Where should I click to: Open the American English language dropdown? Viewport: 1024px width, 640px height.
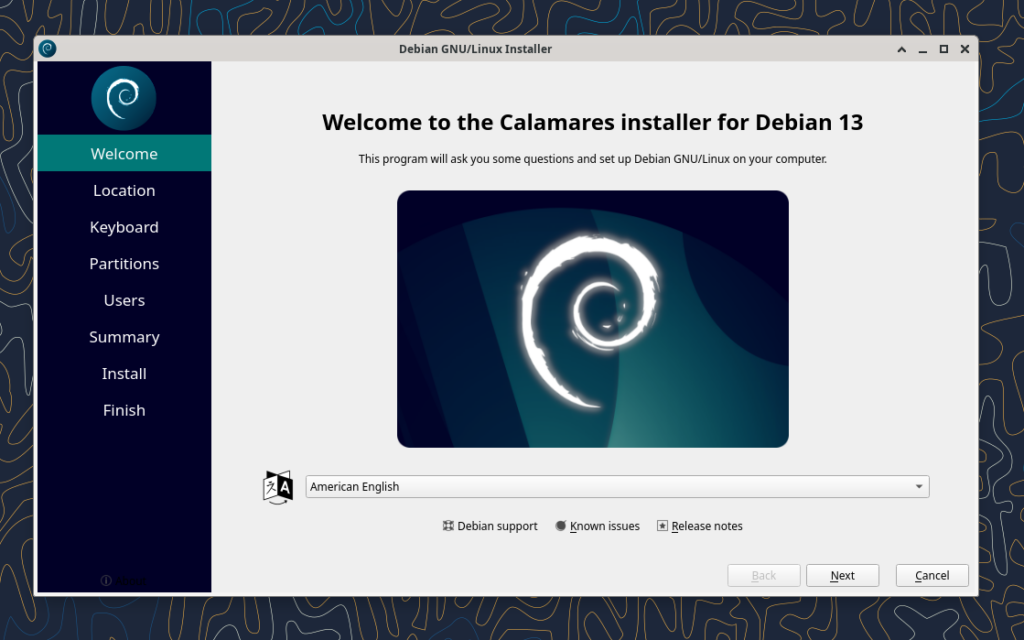click(x=617, y=487)
